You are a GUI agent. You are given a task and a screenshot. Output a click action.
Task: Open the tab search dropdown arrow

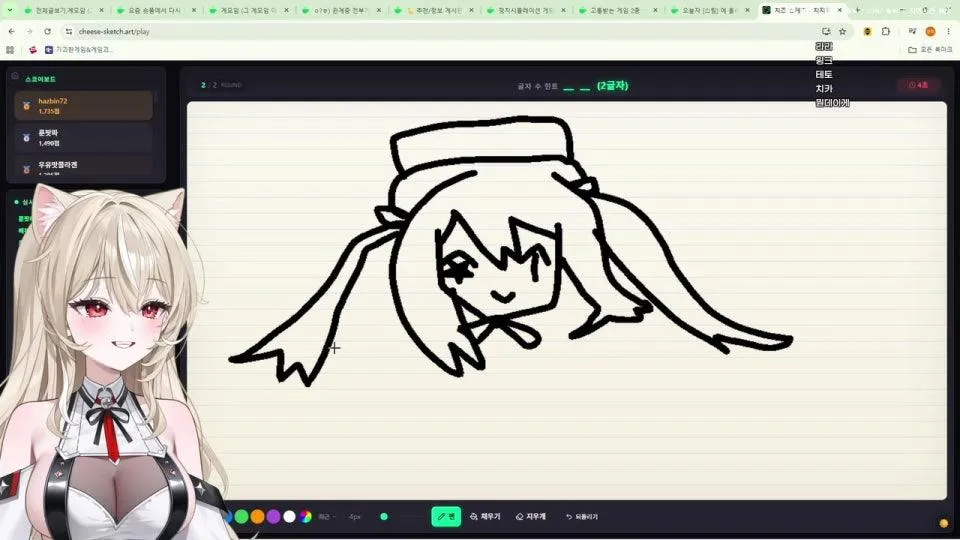[9, 10]
